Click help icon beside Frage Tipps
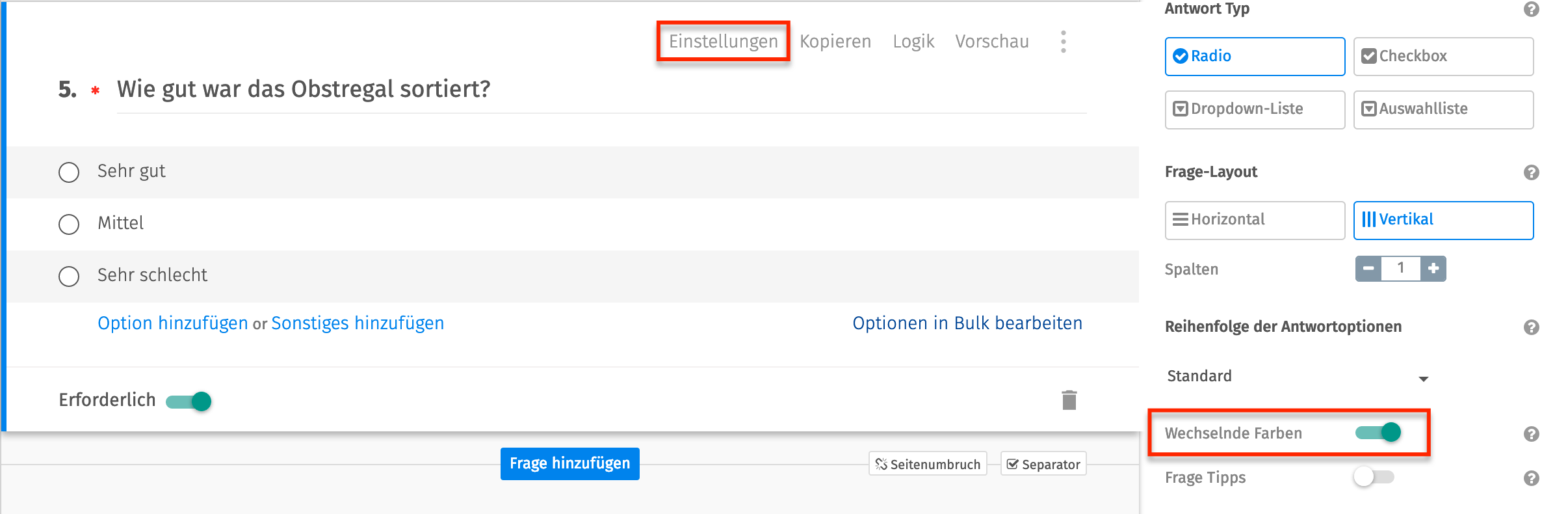This screenshot has width=1568, height=514. pos(1531,478)
